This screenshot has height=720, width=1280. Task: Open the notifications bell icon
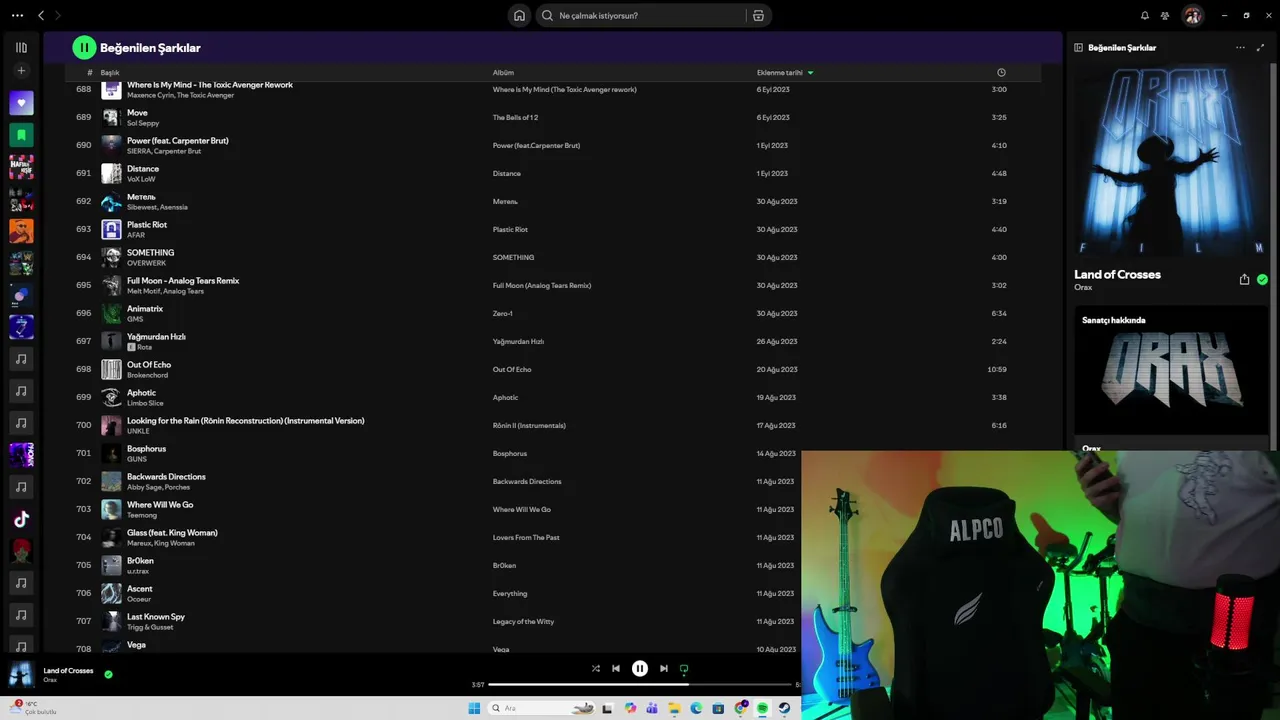click(1145, 15)
